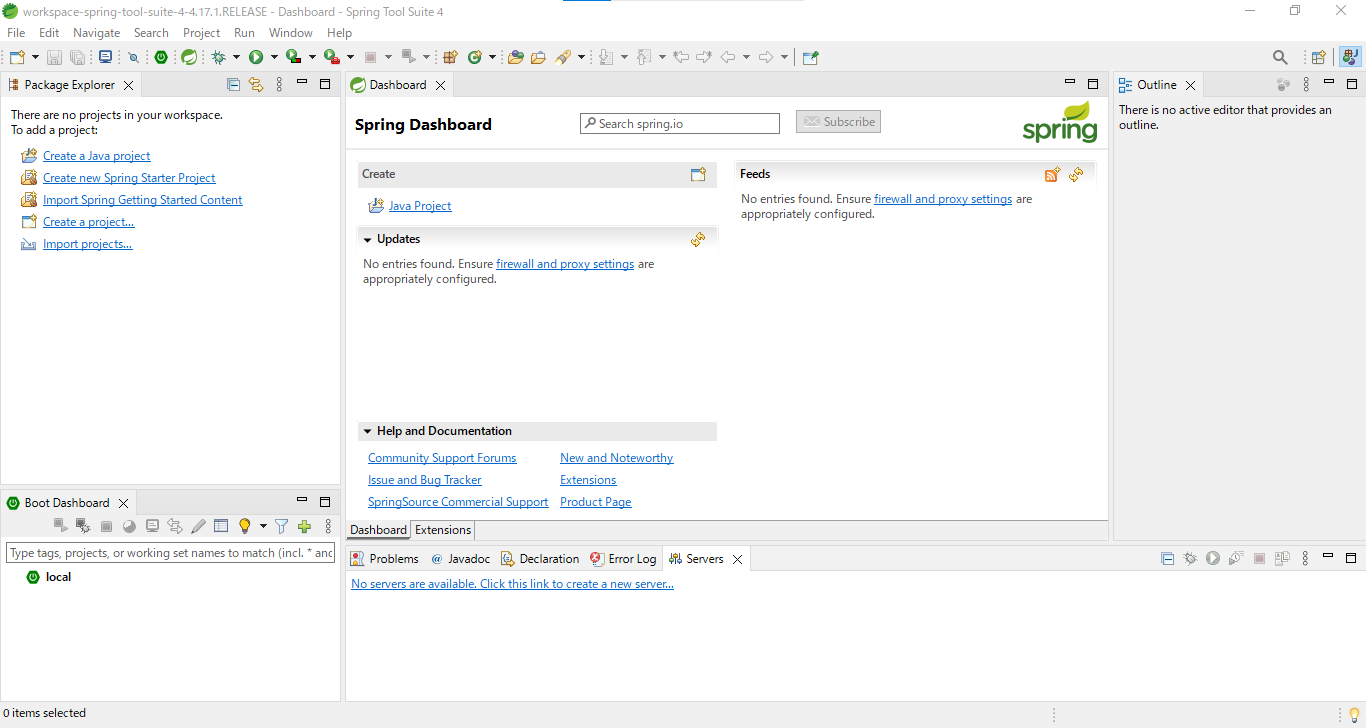Image resolution: width=1366 pixels, height=728 pixels.
Task: Click the Create a Java project link
Action: tap(97, 156)
